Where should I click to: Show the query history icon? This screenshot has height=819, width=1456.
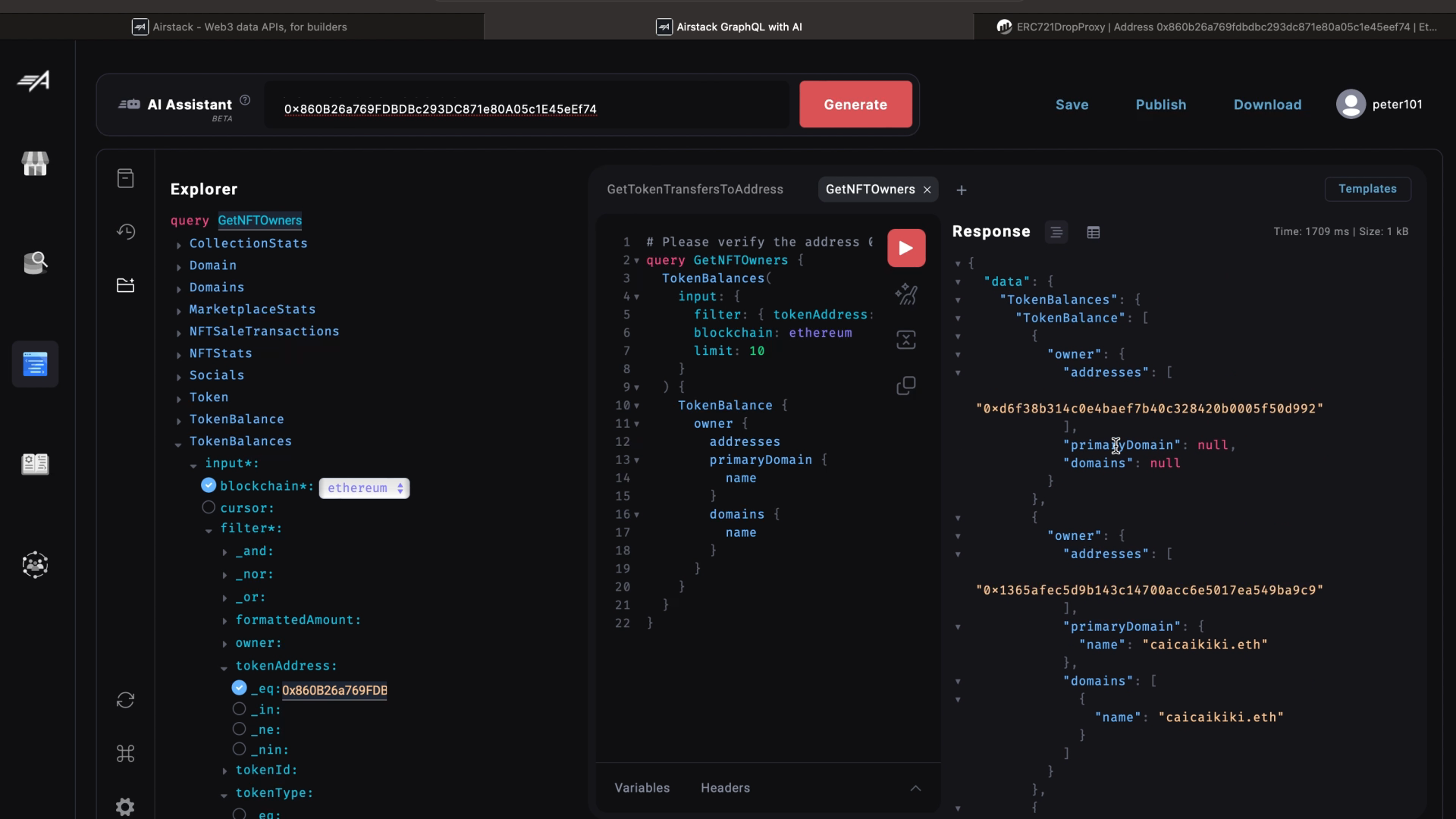126,231
